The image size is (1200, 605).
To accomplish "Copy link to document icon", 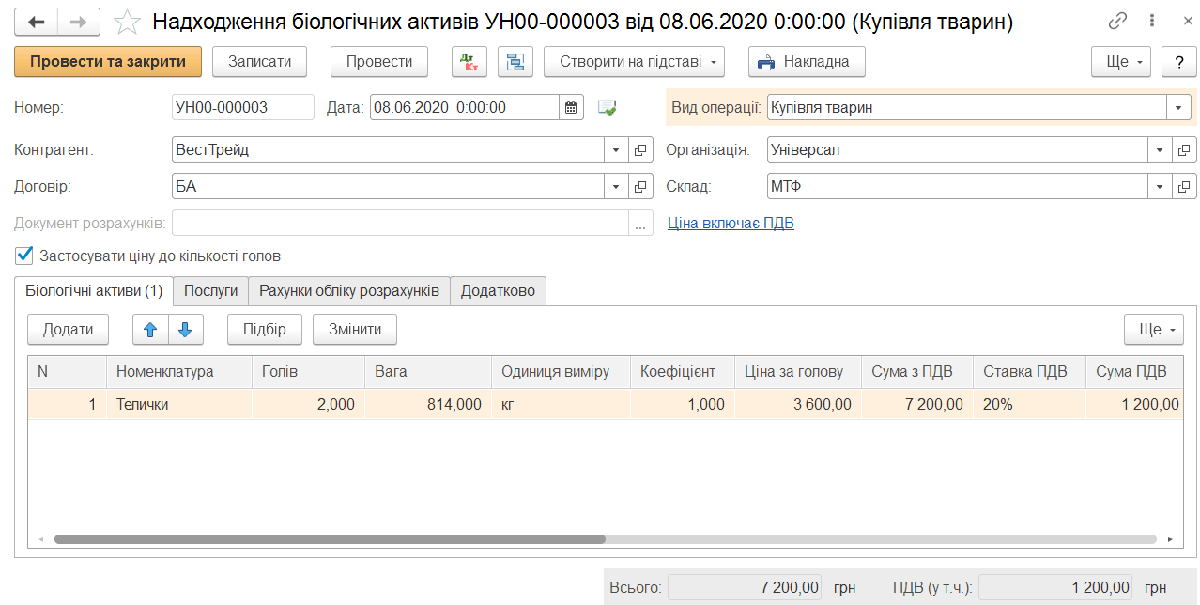I will [1118, 21].
